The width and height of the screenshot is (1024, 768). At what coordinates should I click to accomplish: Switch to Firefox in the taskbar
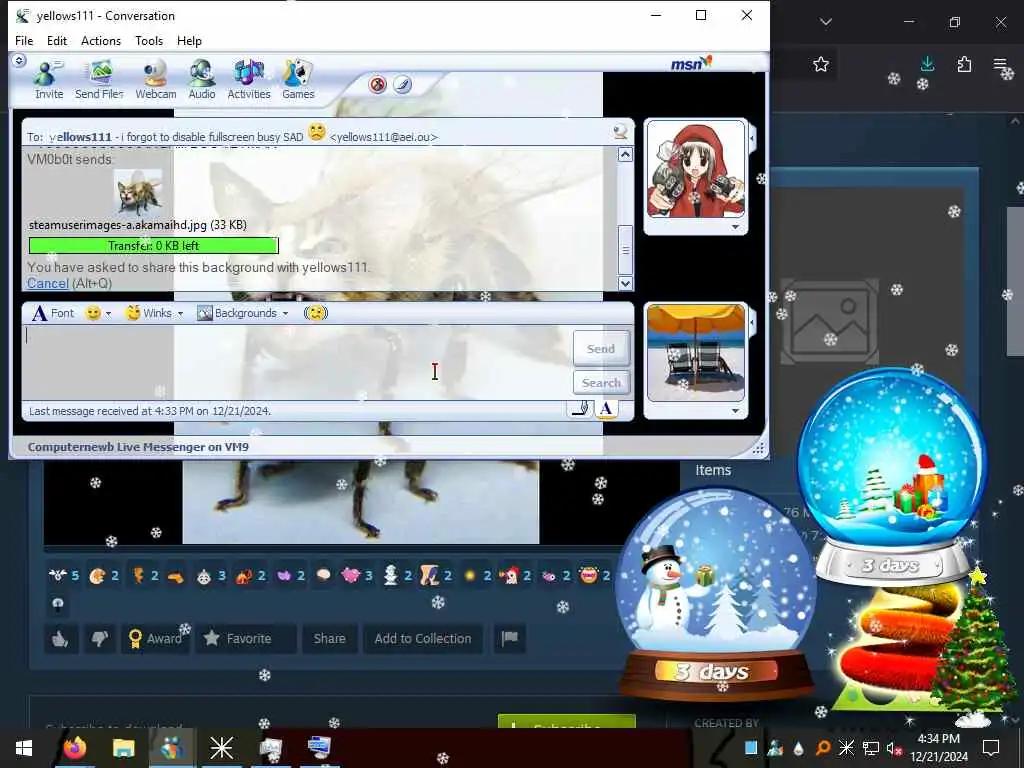pos(74,748)
